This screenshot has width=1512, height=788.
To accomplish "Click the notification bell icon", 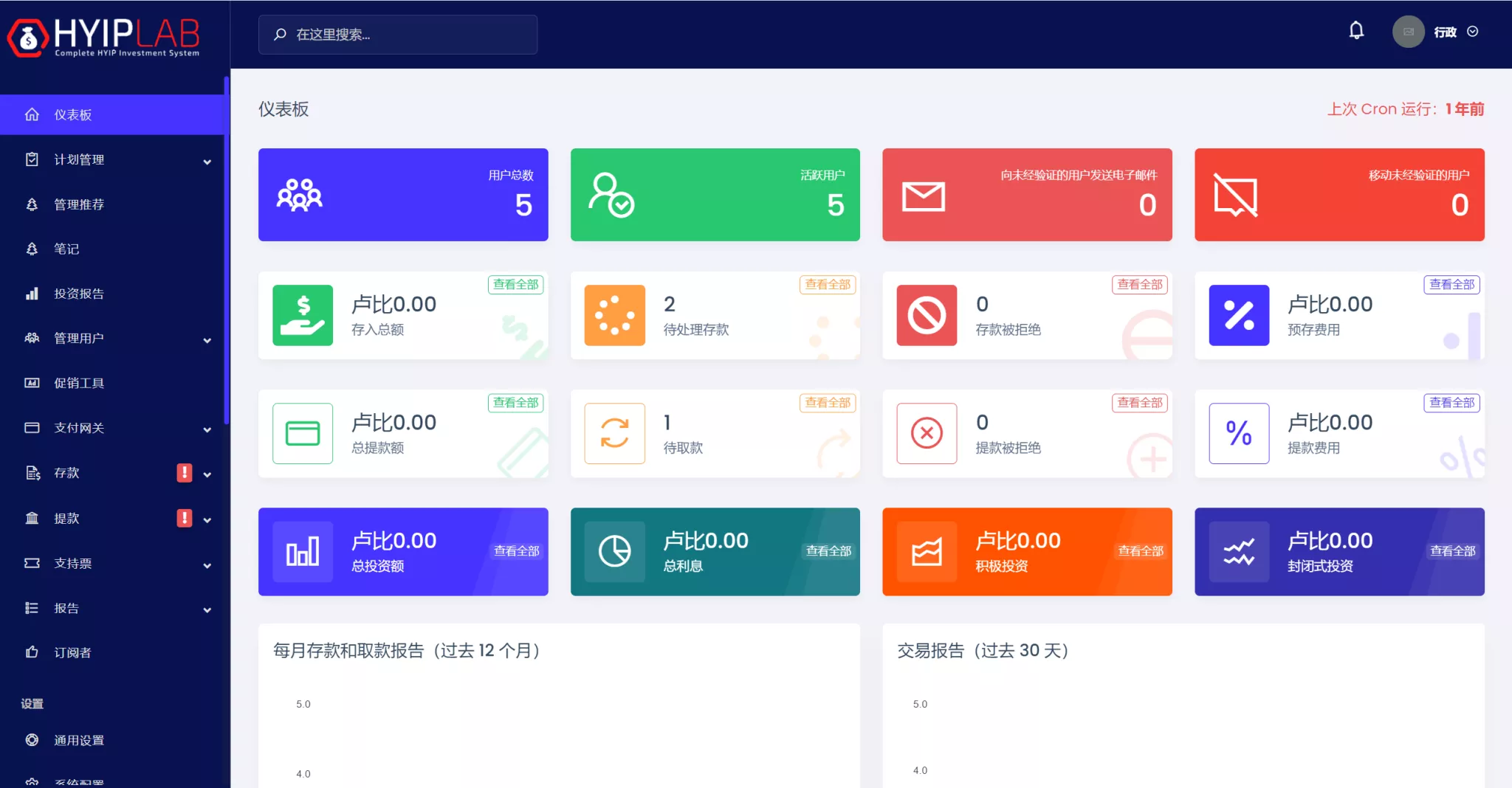I will (x=1356, y=31).
